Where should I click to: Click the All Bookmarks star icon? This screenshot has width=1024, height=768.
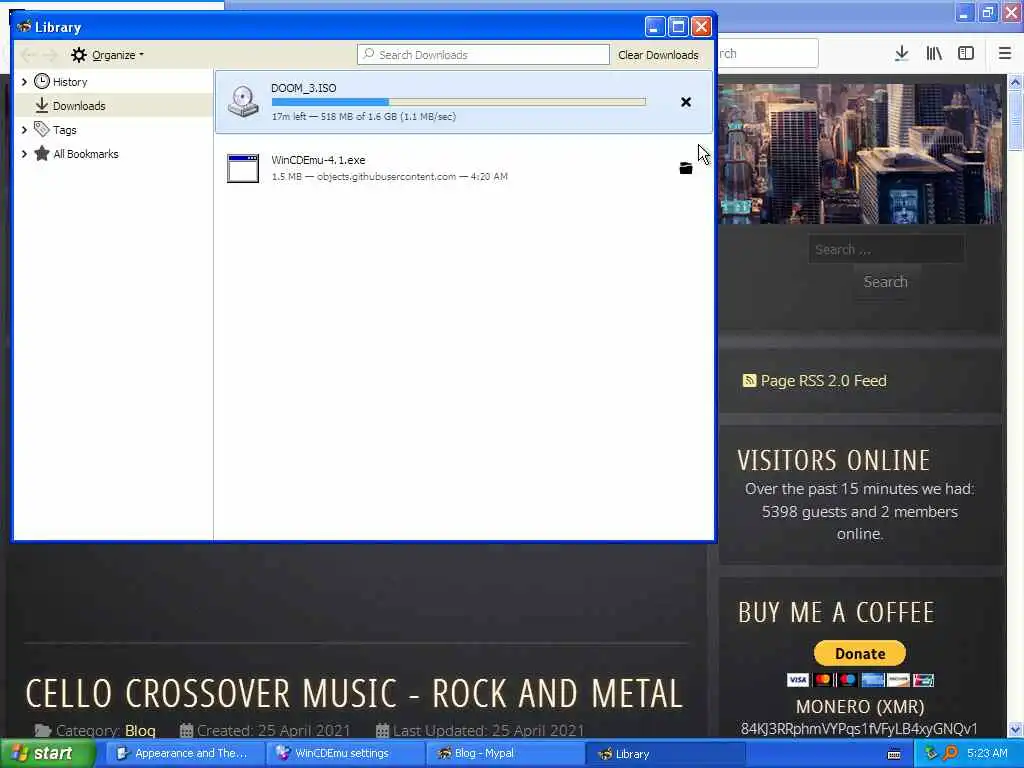pos(42,153)
